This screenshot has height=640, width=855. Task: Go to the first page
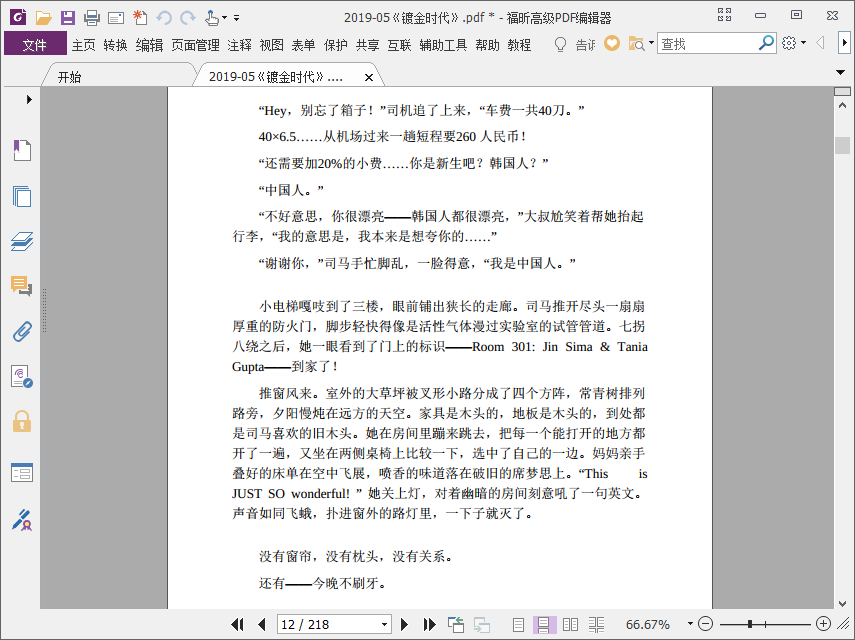[237, 624]
